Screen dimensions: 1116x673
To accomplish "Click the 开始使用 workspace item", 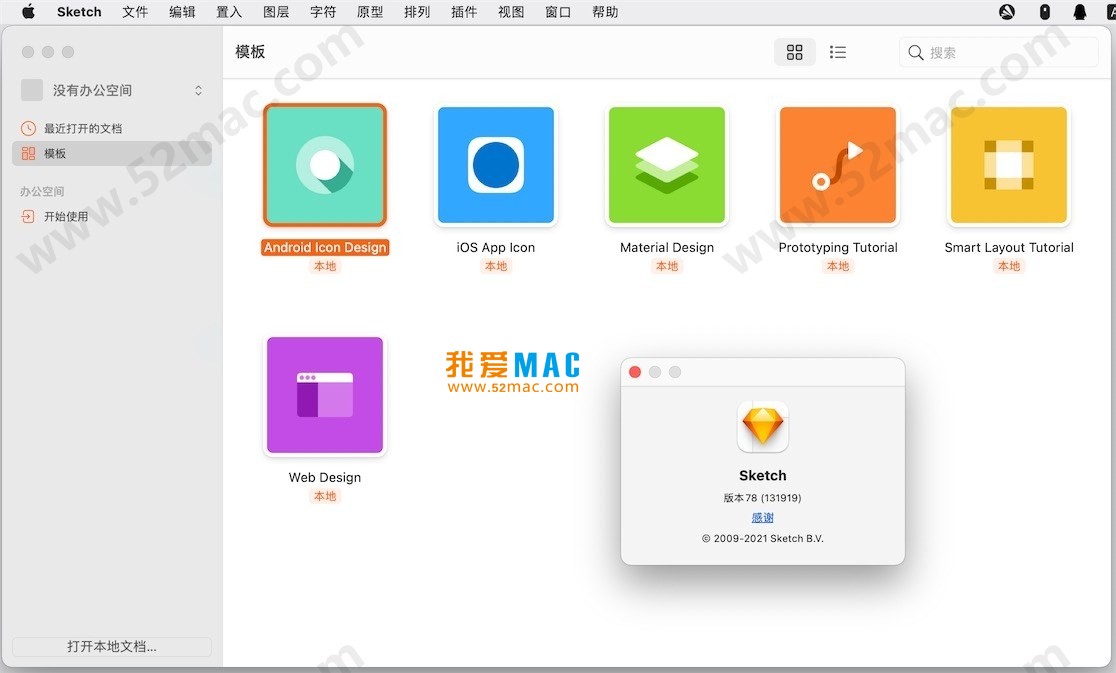I will click(75, 216).
